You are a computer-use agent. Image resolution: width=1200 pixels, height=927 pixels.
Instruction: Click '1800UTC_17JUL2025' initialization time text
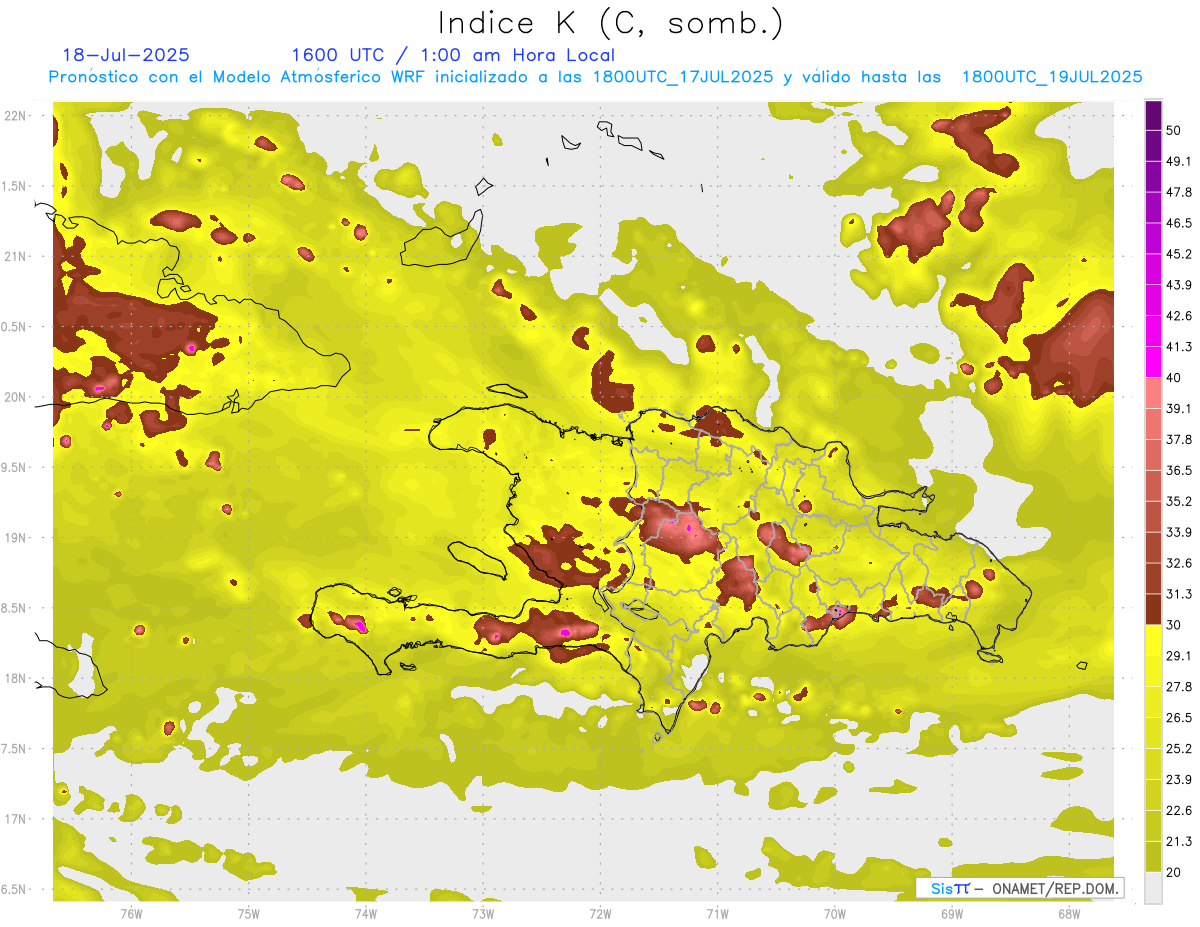pyautogui.click(x=683, y=77)
